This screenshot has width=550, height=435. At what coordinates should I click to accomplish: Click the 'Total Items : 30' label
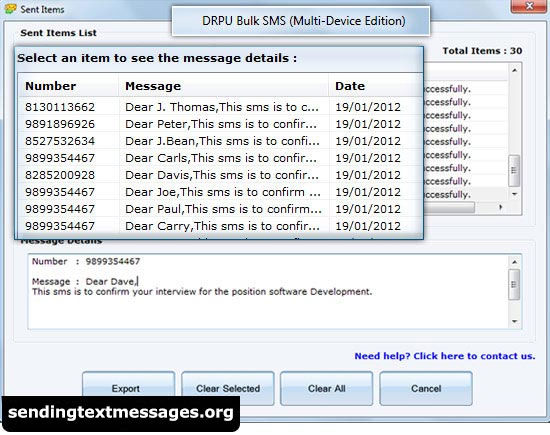point(482,51)
